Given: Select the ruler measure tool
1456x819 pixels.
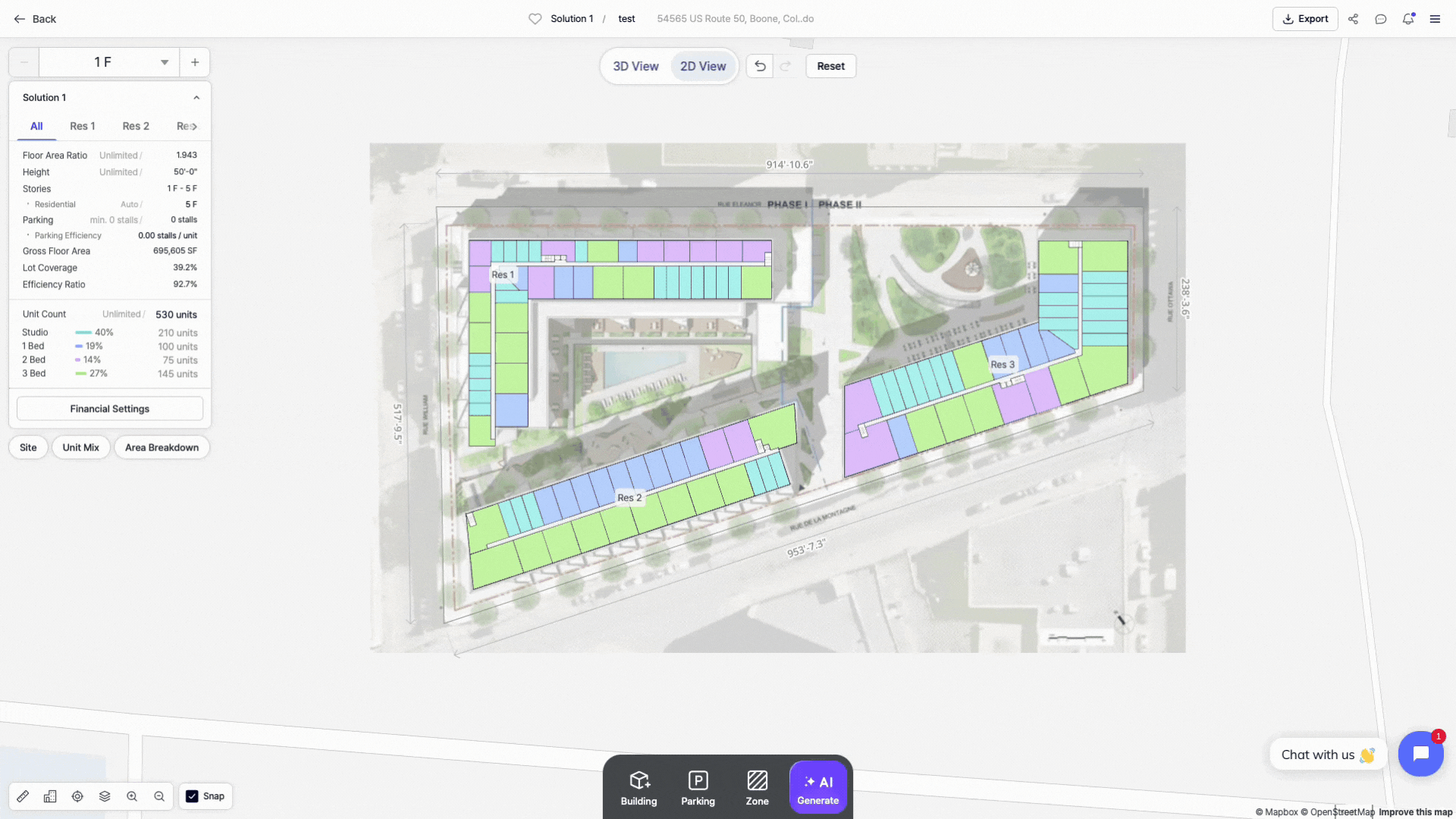Looking at the screenshot, I should coord(23,796).
